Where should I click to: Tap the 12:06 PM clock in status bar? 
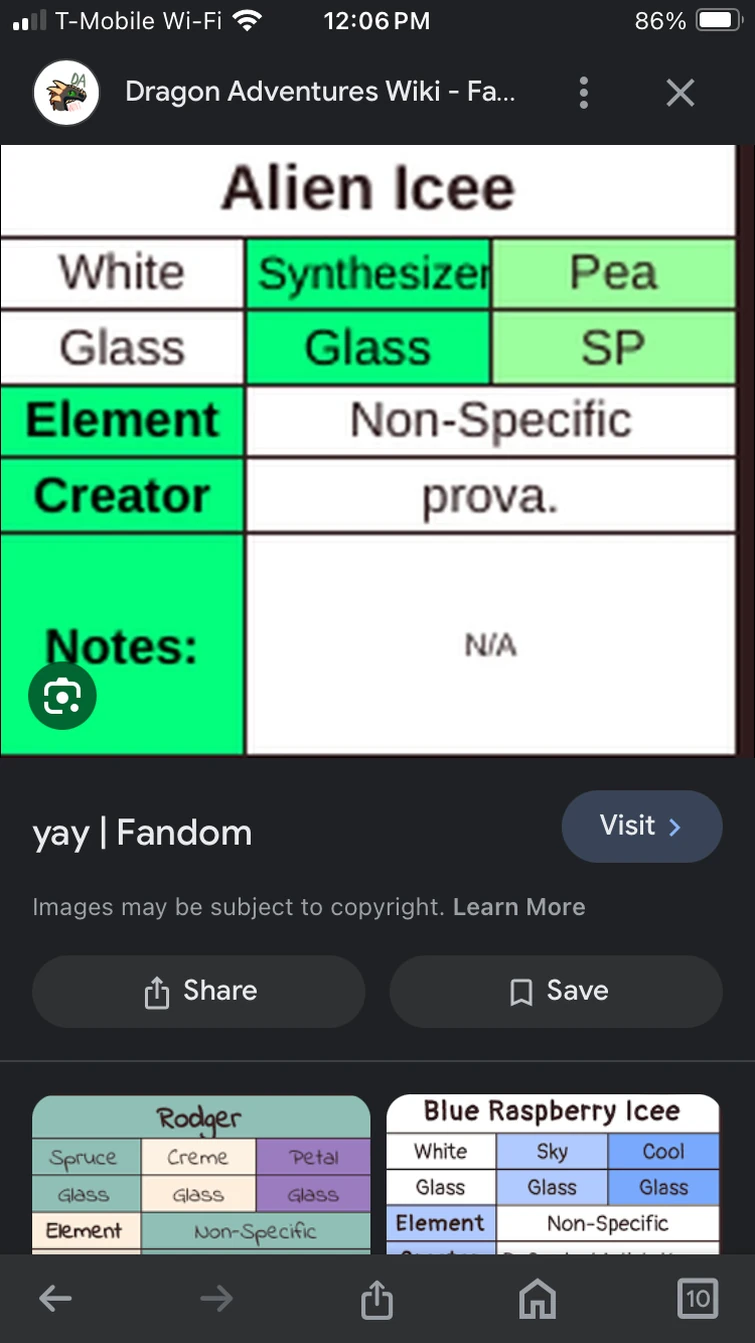point(377,20)
